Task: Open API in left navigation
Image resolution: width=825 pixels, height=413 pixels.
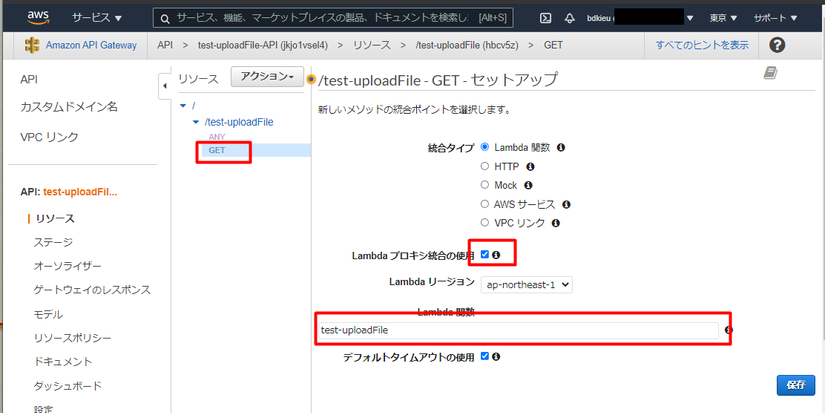Action: point(29,79)
